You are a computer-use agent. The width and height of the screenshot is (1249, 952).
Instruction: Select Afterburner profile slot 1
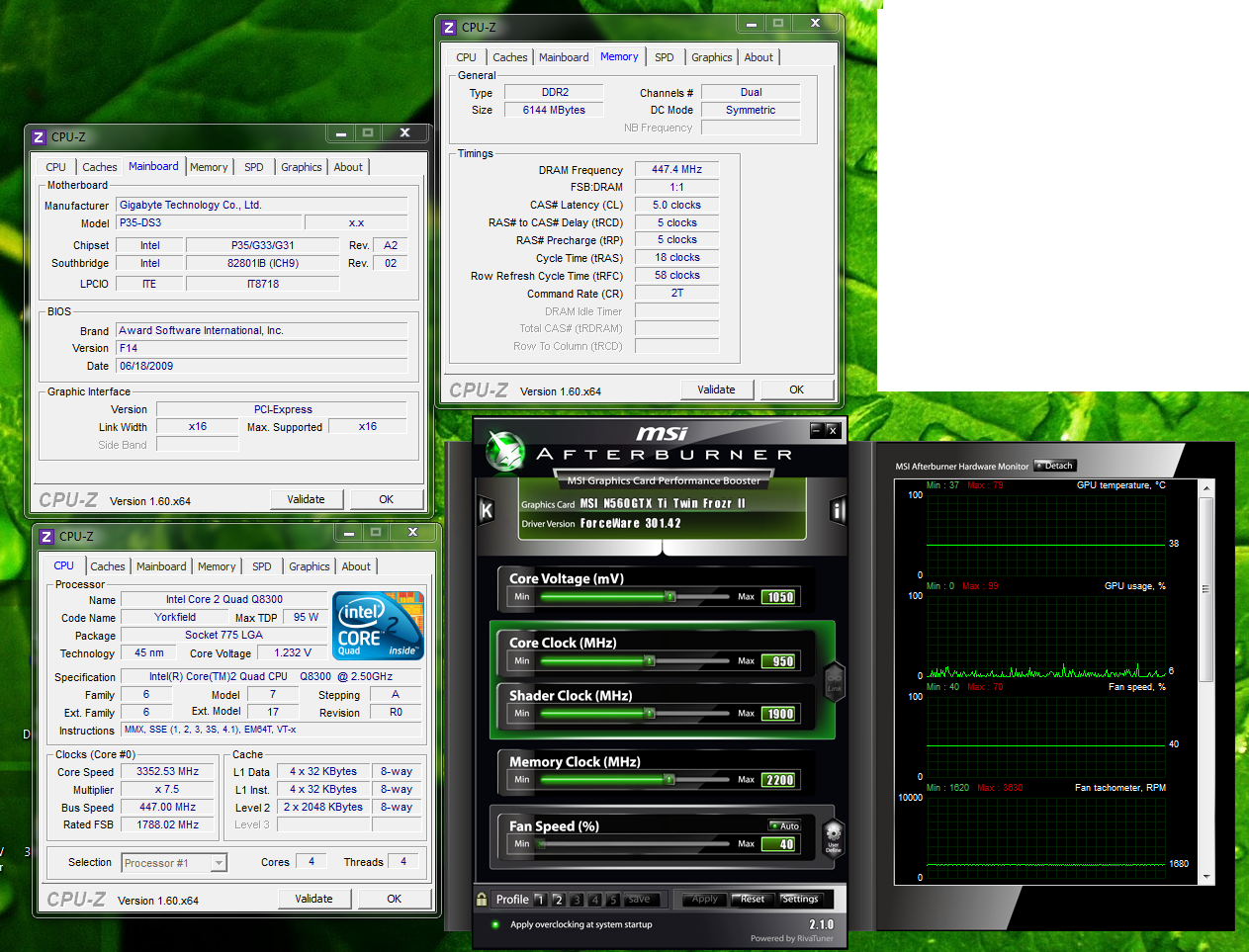click(541, 900)
